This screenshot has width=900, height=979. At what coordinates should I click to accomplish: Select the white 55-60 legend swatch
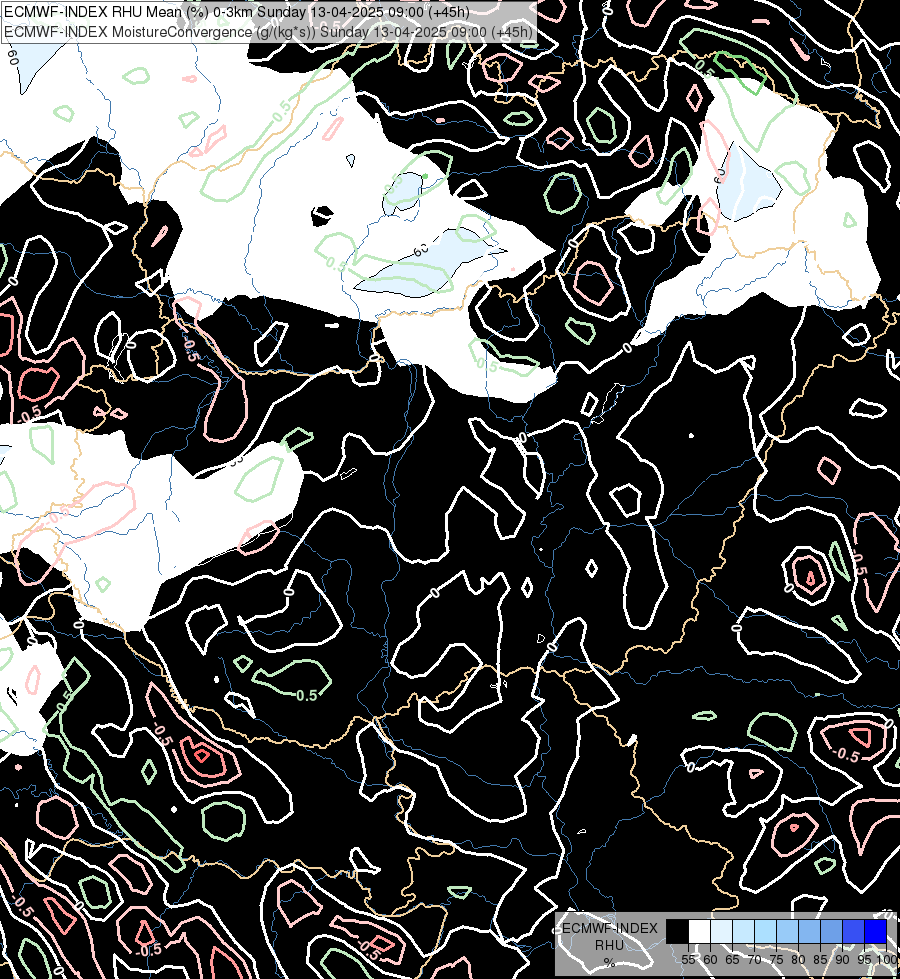tap(700, 931)
